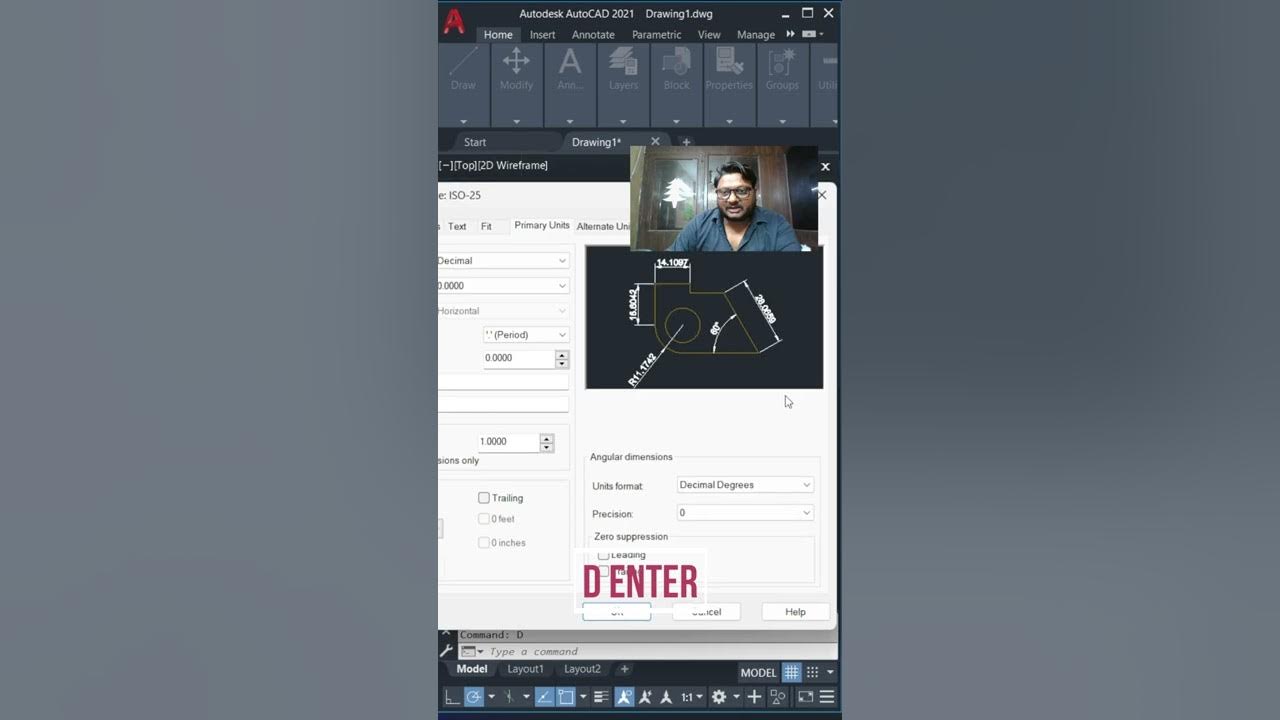Open Polar Tracking angle dropdown arrow
1280x720 pixels.
click(x=491, y=697)
